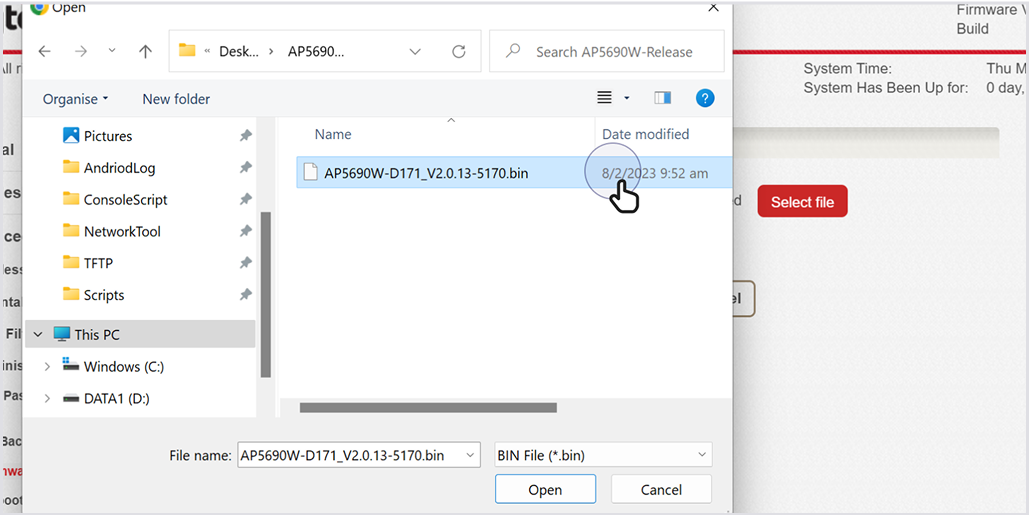Go forward using the Forward arrow
This screenshot has height=515, width=1029.
click(x=80, y=52)
